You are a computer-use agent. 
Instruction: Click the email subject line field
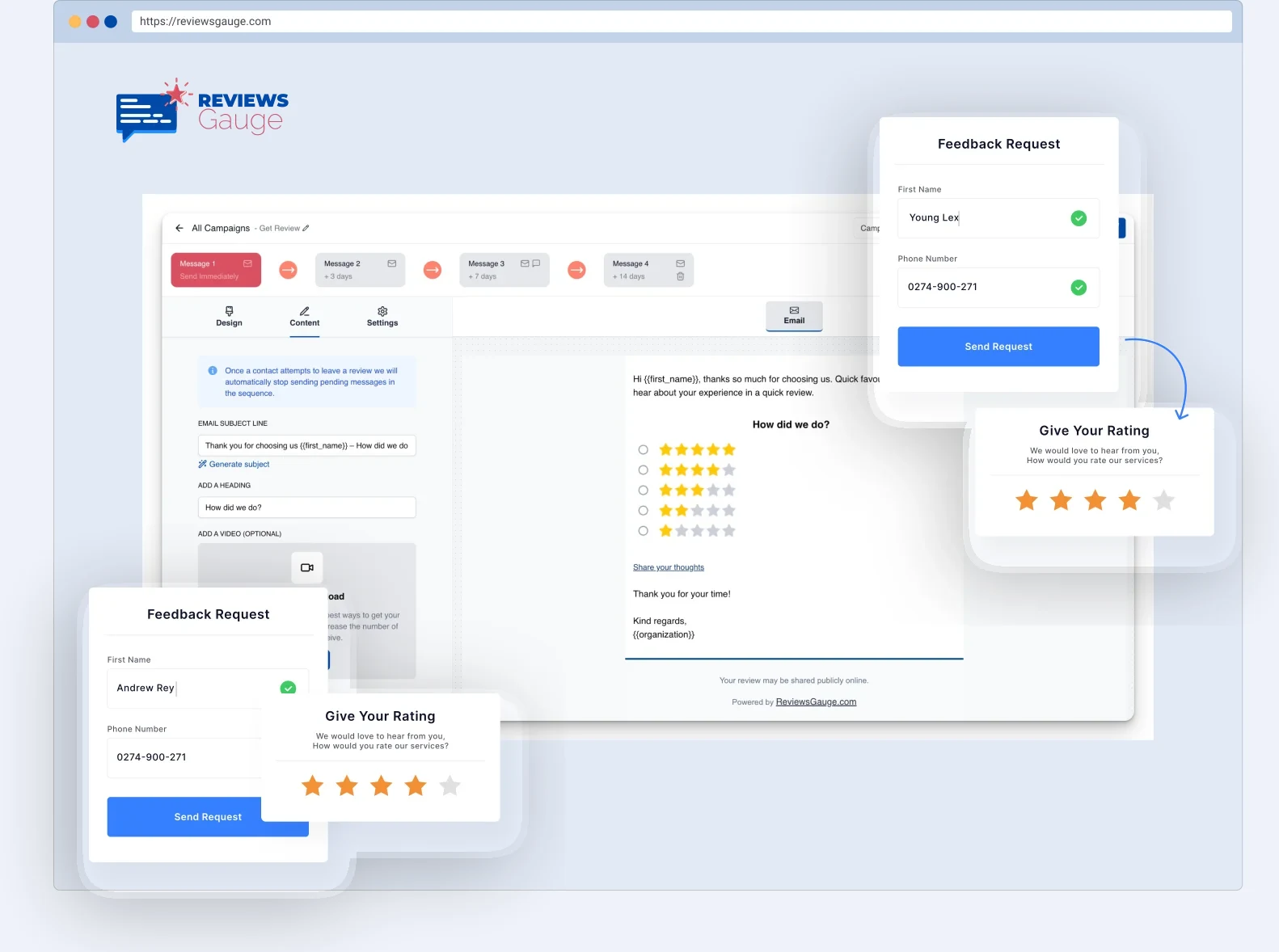pyautogui.click(x=307, y=445)
